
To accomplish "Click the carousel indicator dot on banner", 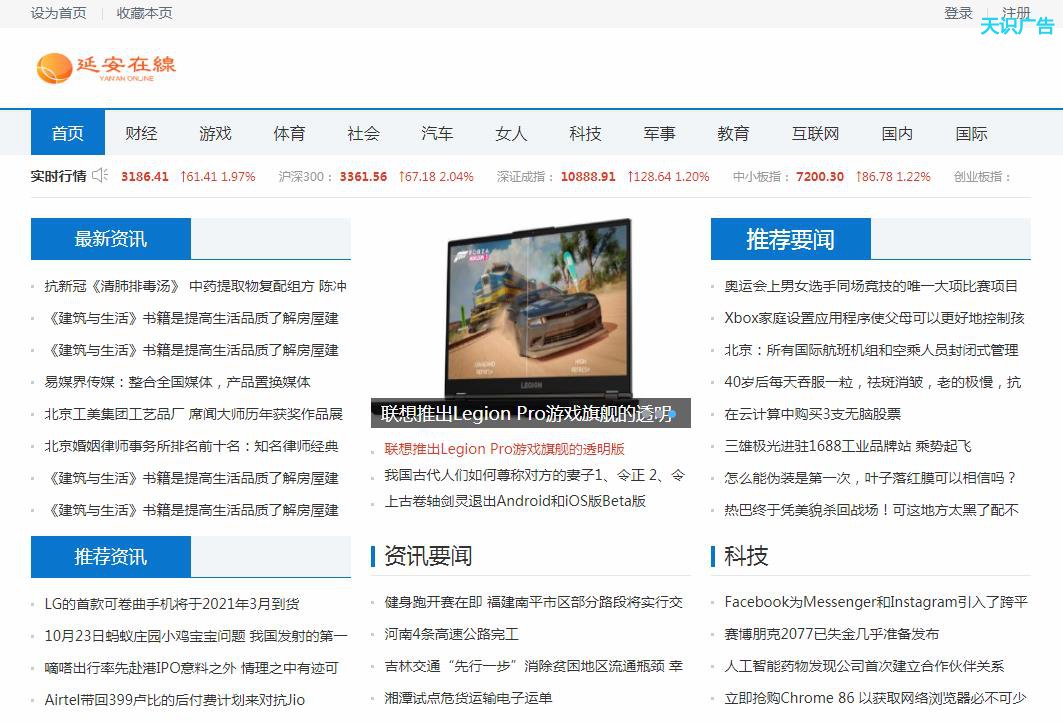I will click(x=672, y=413).
